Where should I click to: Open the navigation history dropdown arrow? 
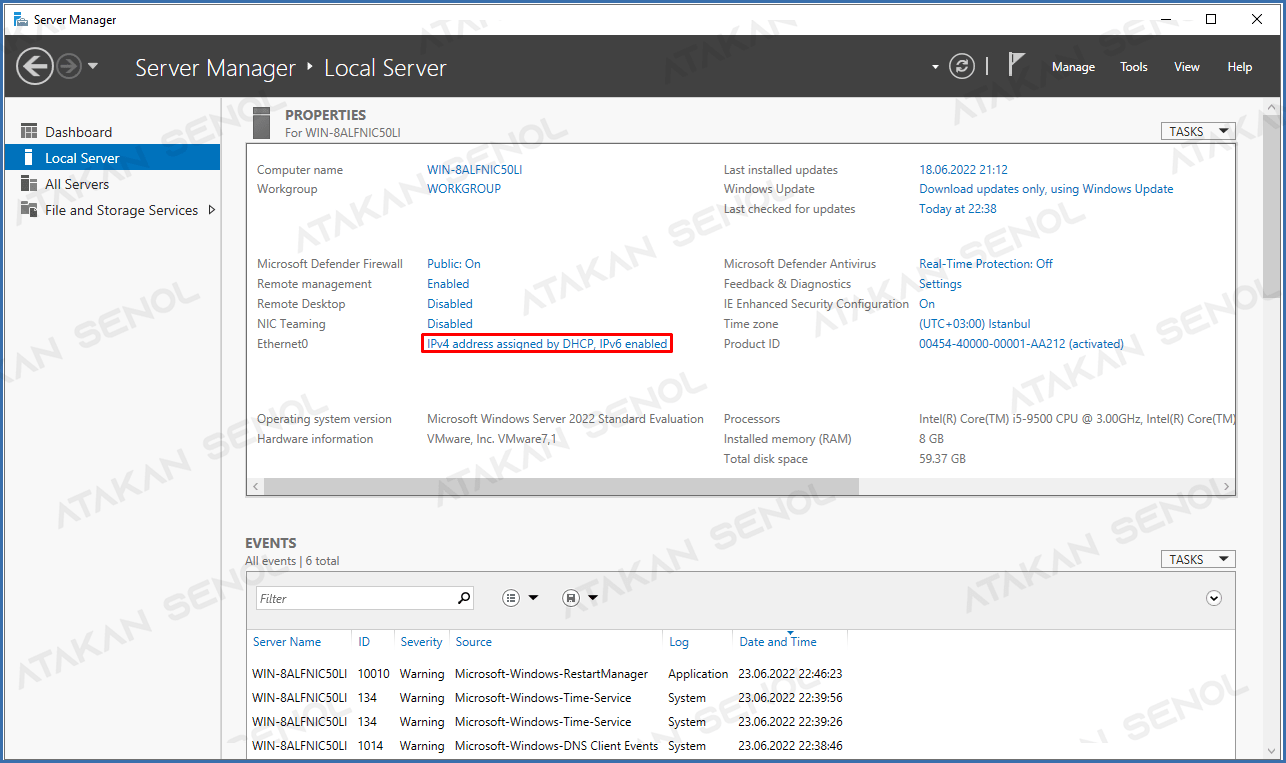(93, 67)
